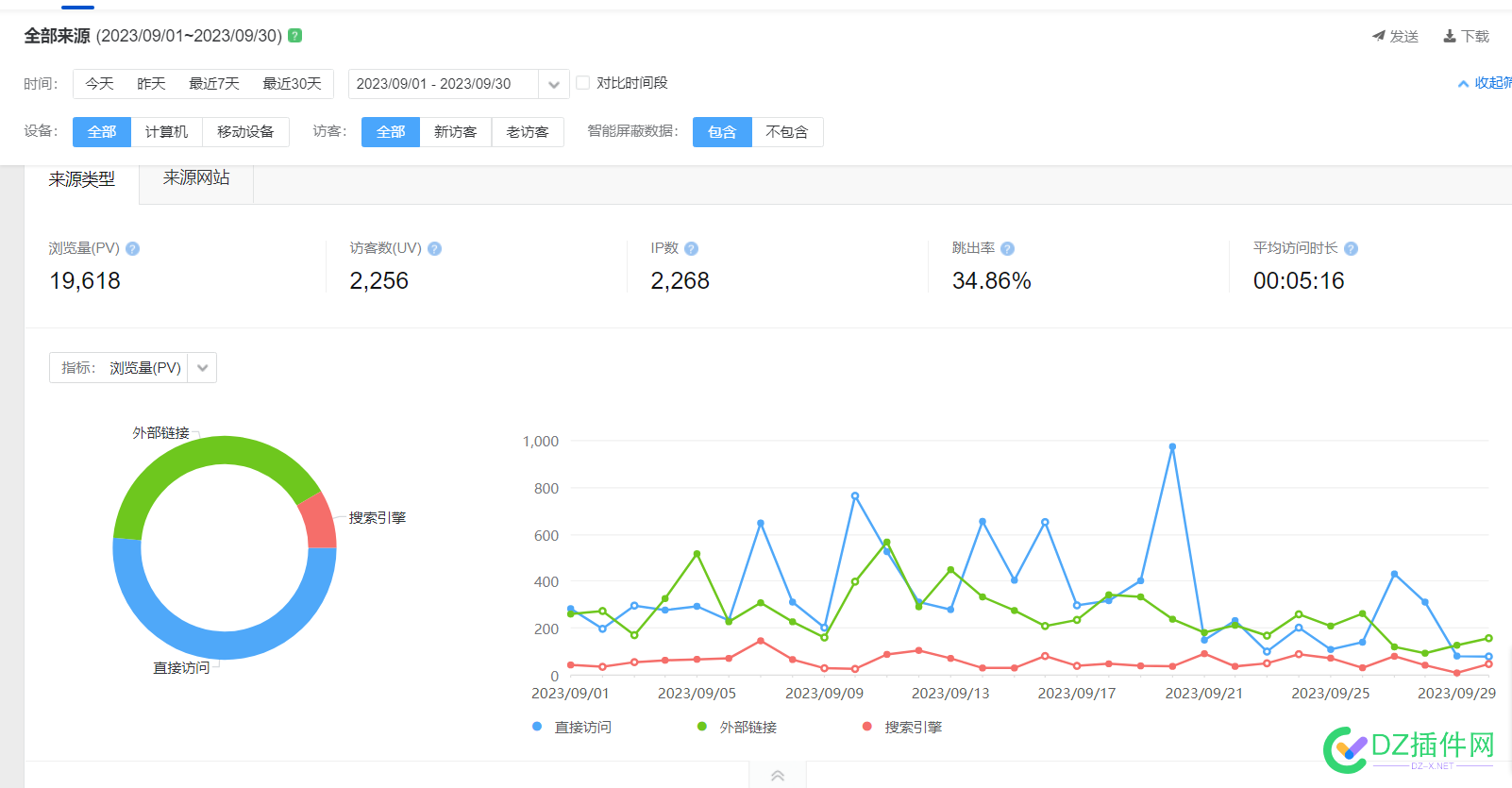
Task: Click the 发送 send icon button
Action: click(1395, 36)
